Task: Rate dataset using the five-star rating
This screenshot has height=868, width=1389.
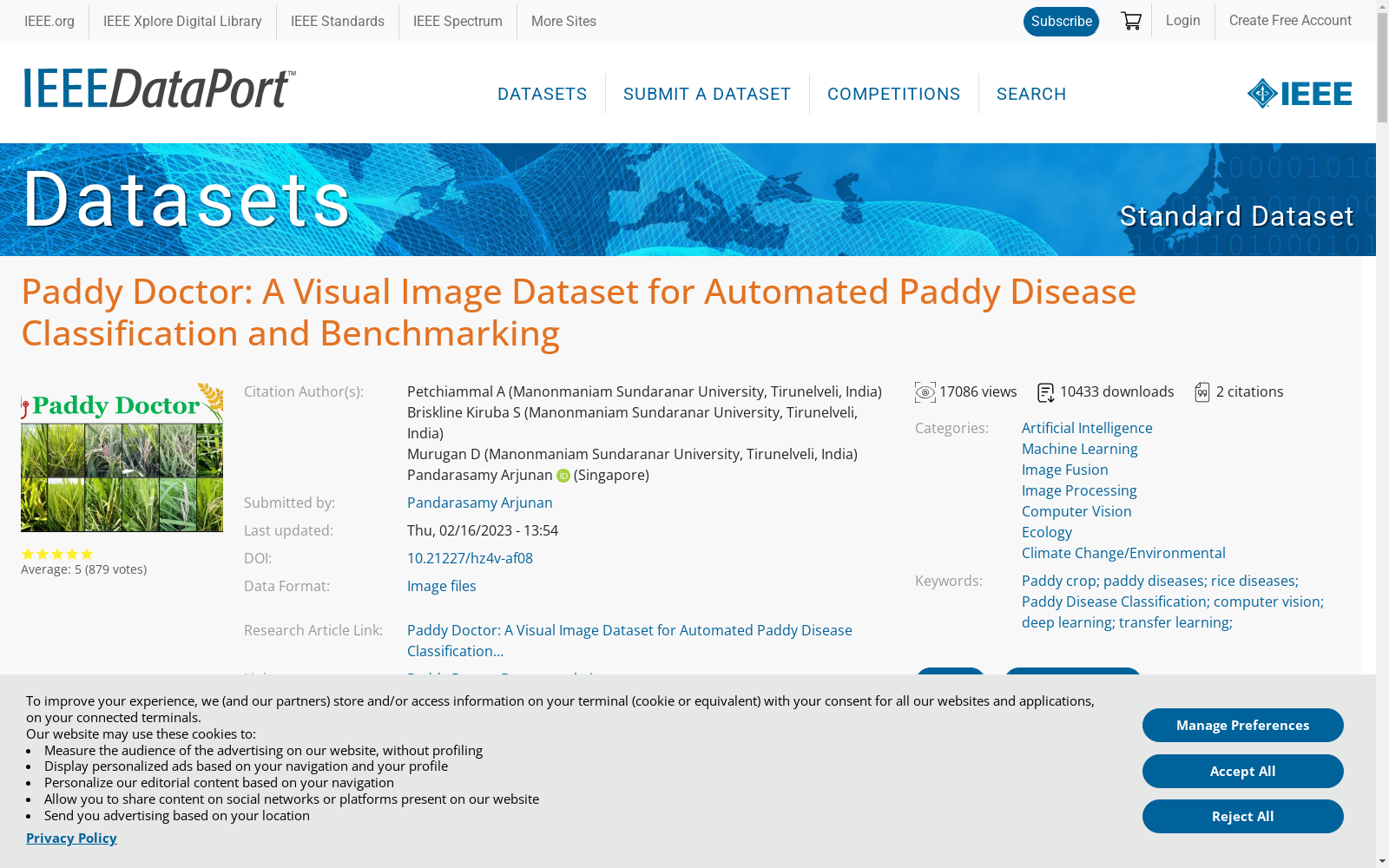Action: click(57, 554)
